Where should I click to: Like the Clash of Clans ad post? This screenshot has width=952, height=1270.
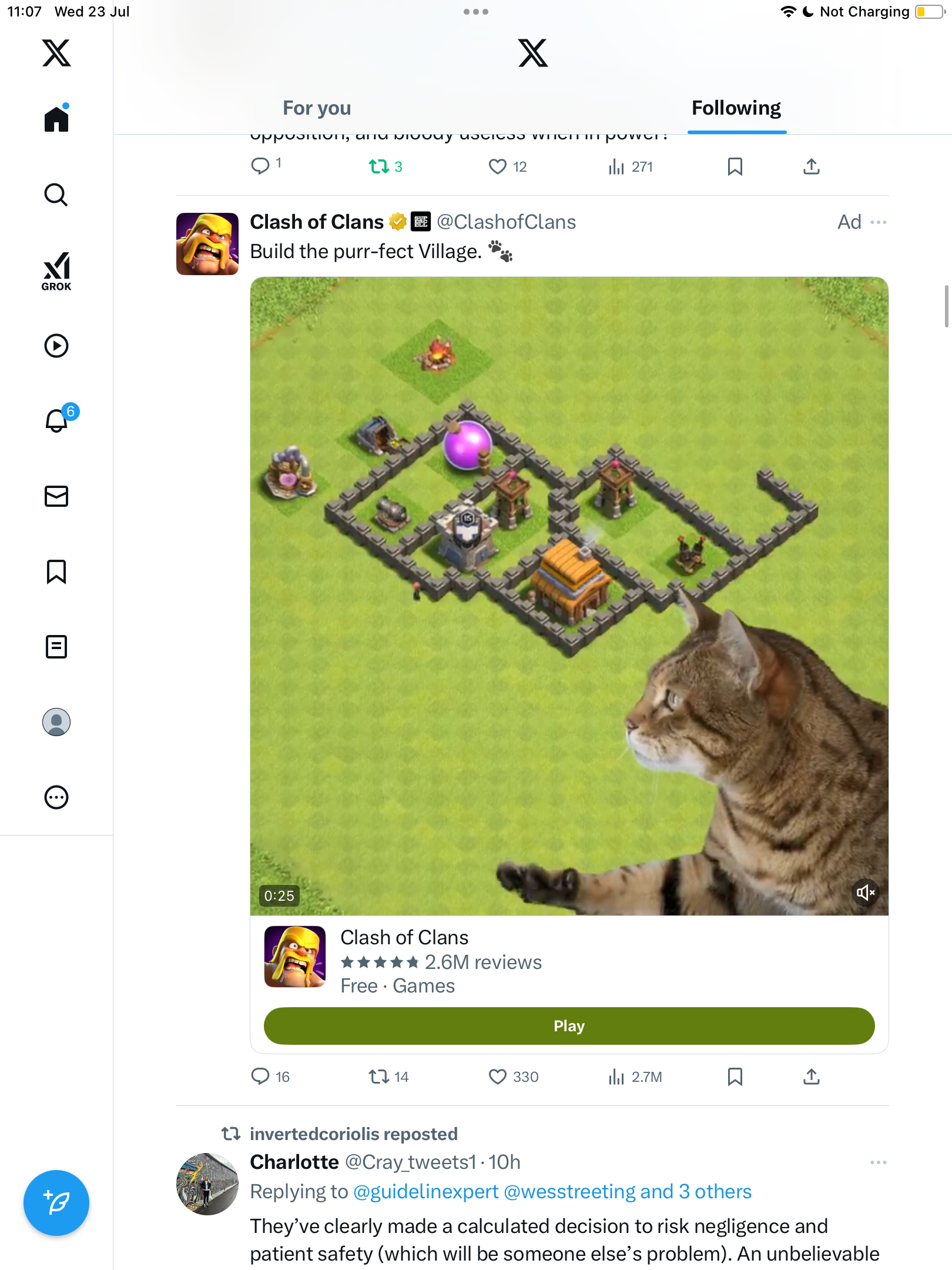click(x=498, y=1077)
